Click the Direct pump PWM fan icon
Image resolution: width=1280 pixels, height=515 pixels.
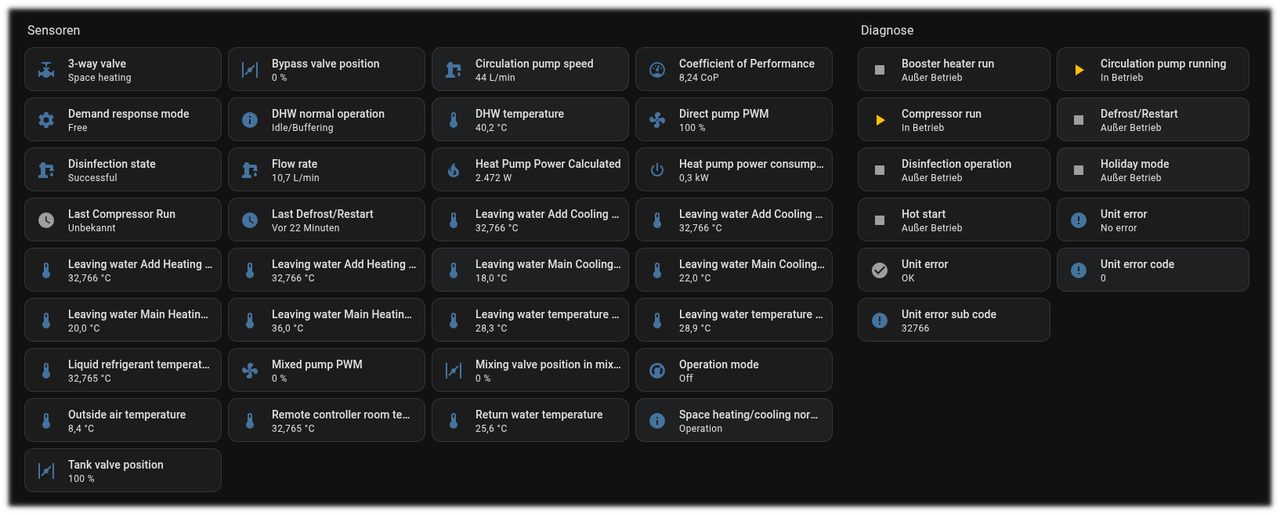click(657, 120)
